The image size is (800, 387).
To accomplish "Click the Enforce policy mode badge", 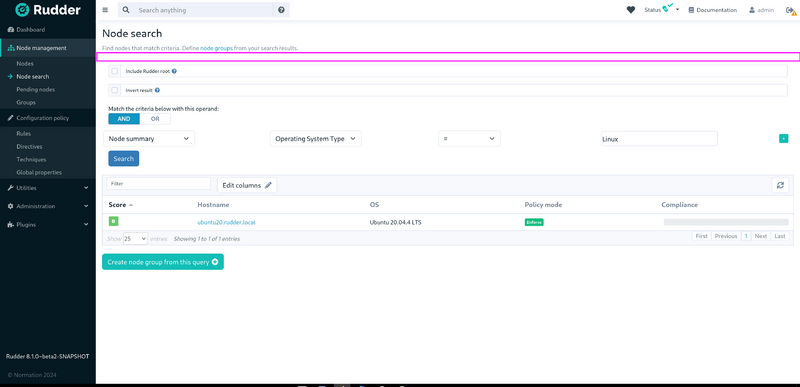I will (x=534, y=222).
